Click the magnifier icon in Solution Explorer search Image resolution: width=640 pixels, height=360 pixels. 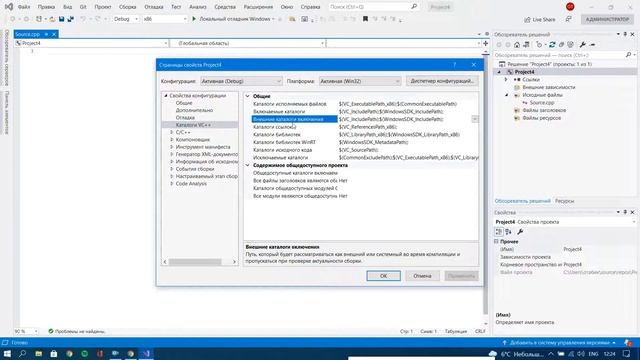click(628, 55)
